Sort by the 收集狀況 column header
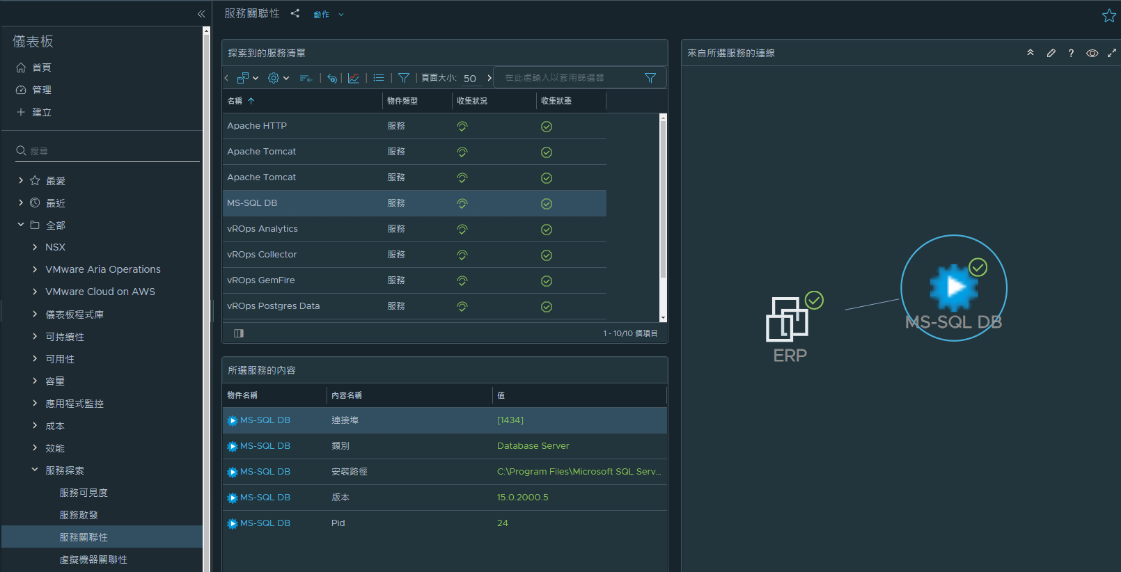The image size is (1121, 572). click(472, 102)
